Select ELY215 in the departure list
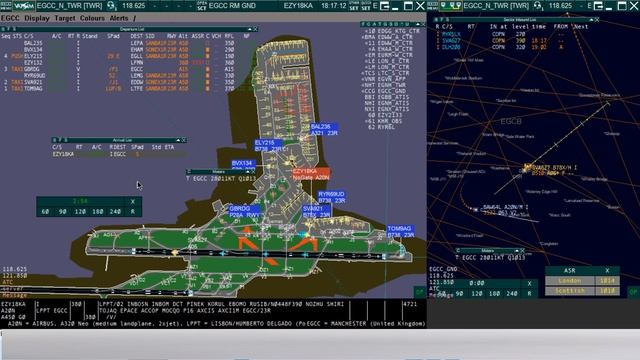640x360 pixels. point(33,56)
